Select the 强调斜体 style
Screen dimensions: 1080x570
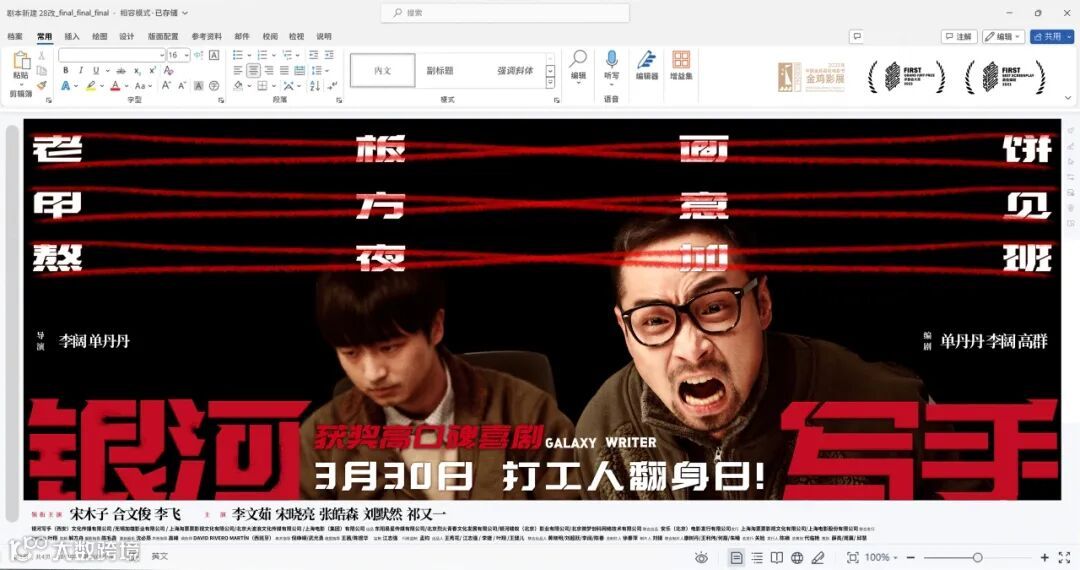(515, 70)
